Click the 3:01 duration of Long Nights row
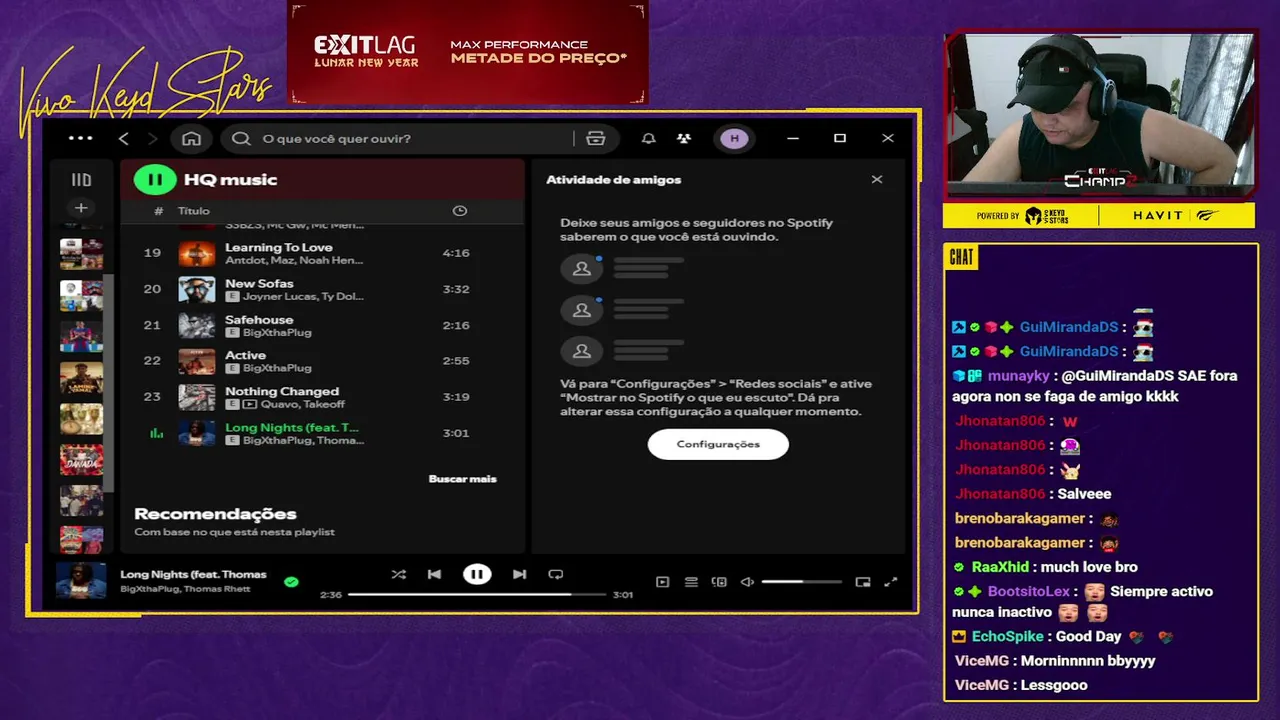Viewport: 1280px width, 720px height. [456, 433]
